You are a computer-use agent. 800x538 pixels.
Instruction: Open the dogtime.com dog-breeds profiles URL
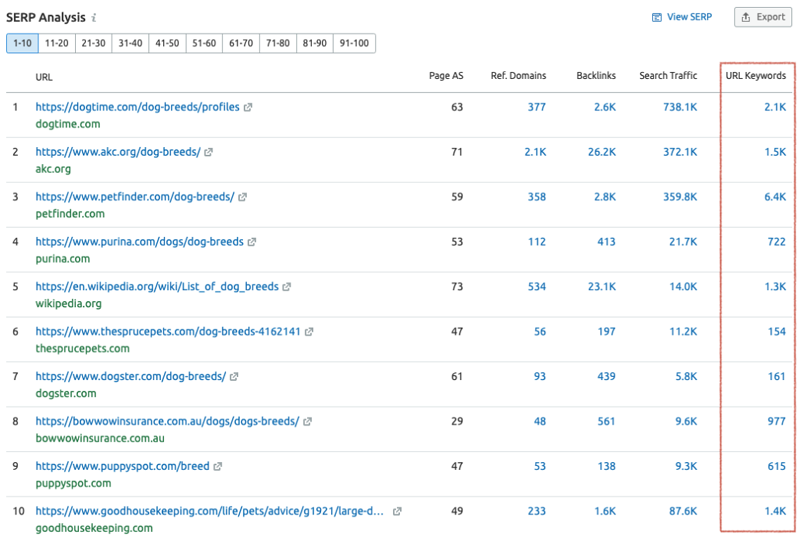point(137,107)
